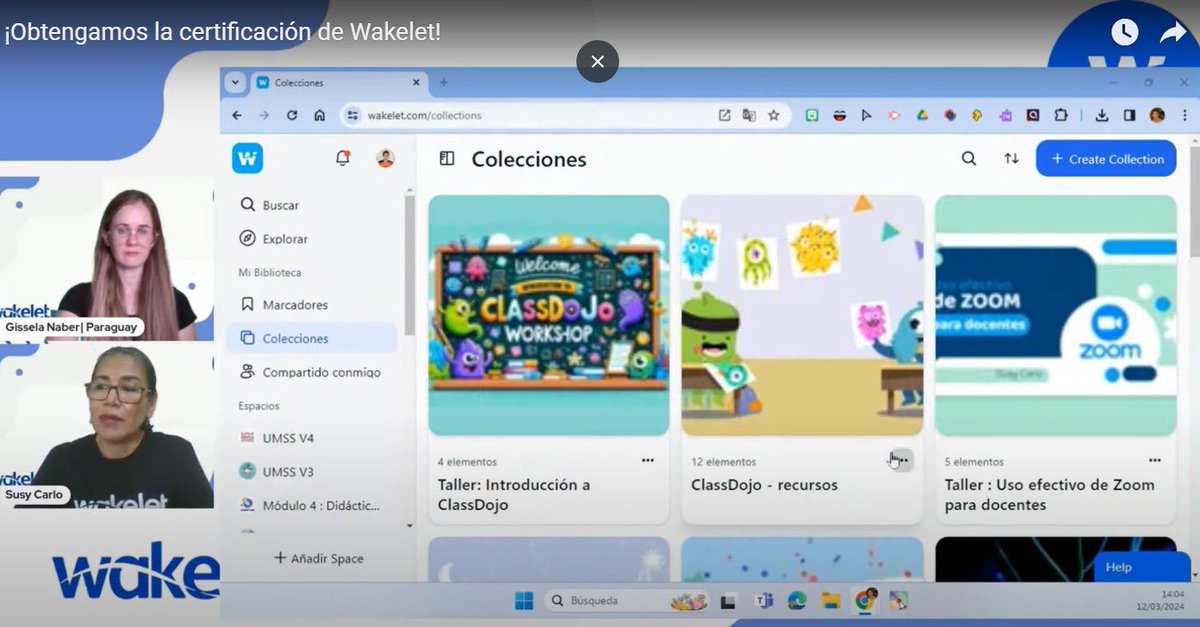This screenshot has height=627, width=1200.
Task: Open Chrome's three-dot menu
Action: tap(1186, 115)
